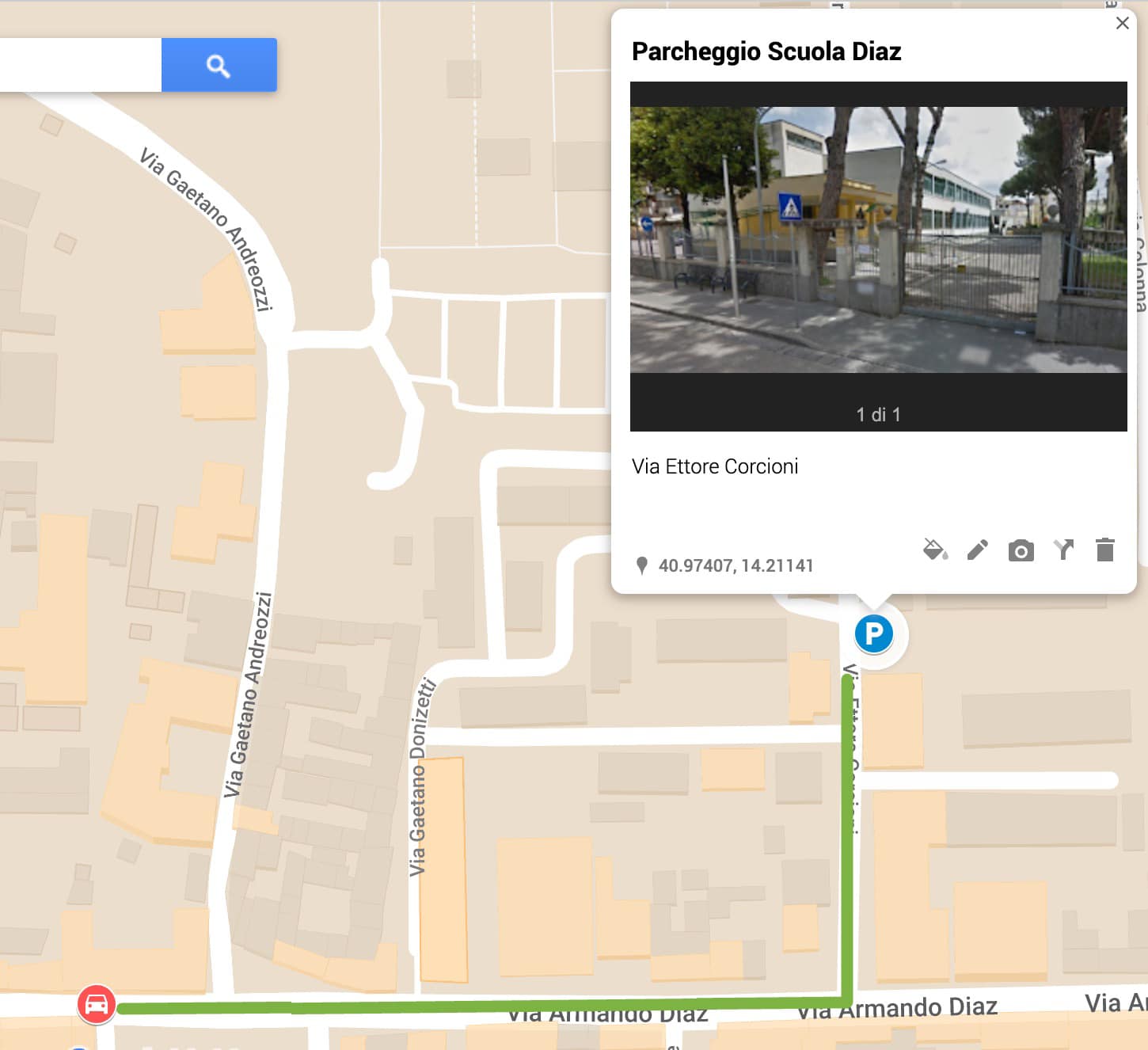Viewport: 1148px width, 1050px height.
Task: Select the green route line on Via Armando Diaz
Action: [x=483, y=1007]
